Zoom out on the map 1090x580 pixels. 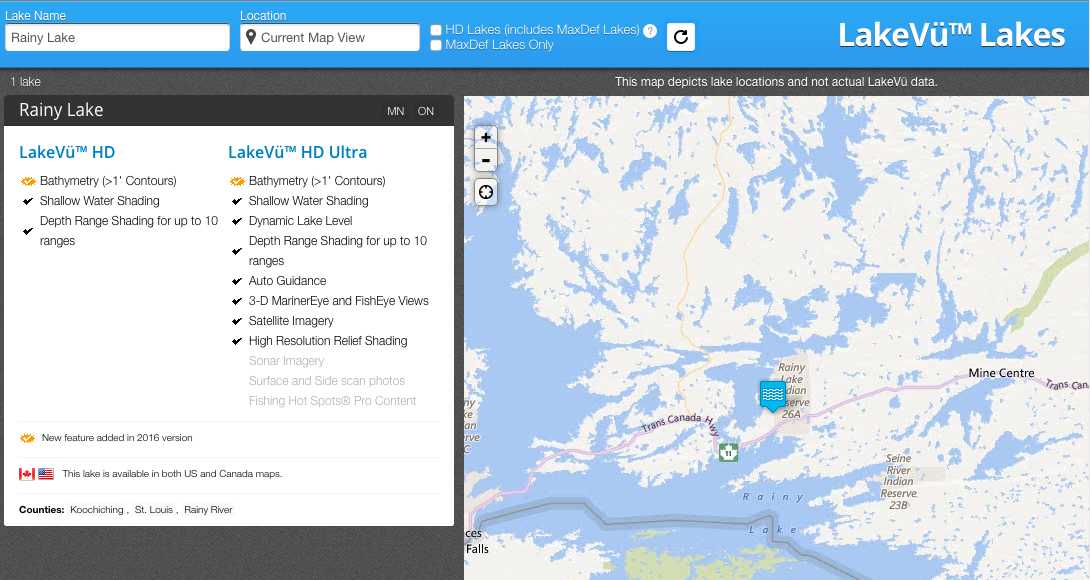point(486,160)
